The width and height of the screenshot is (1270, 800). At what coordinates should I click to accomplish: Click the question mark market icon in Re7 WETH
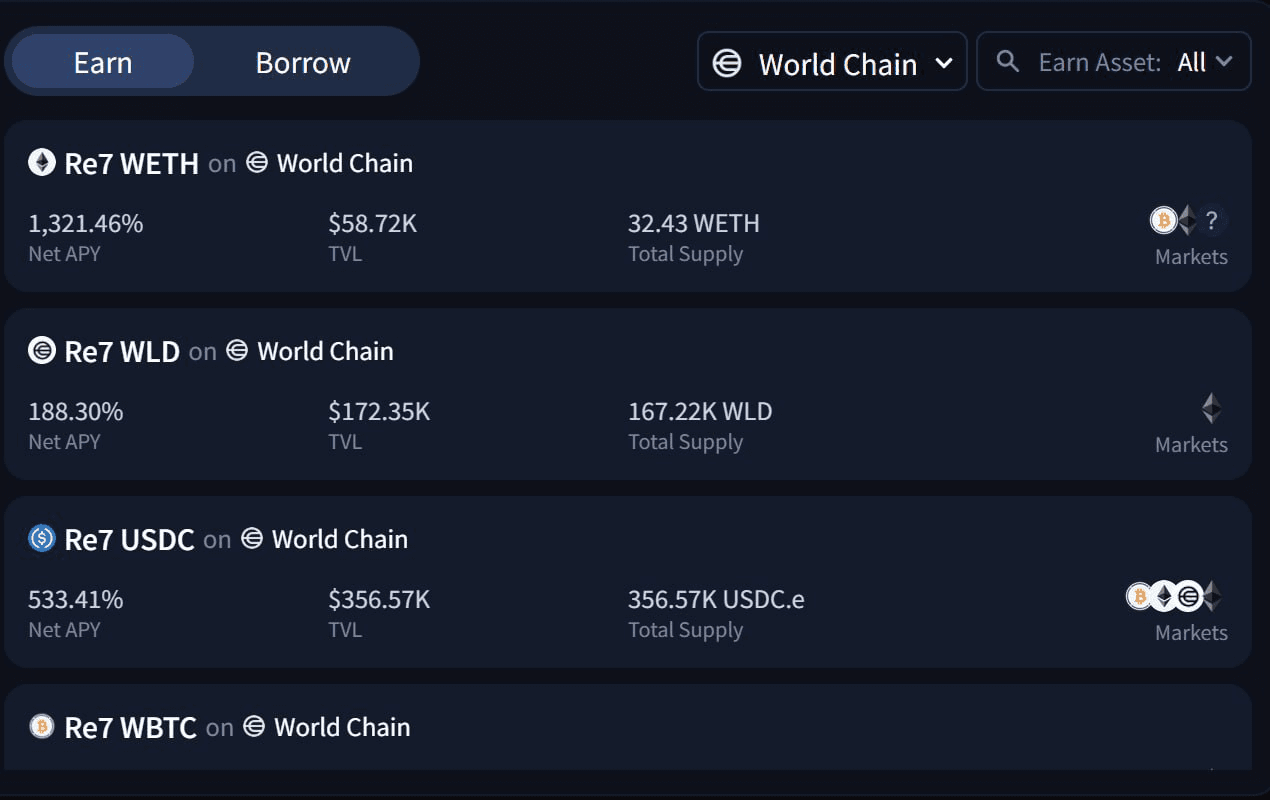point(1211,220)
